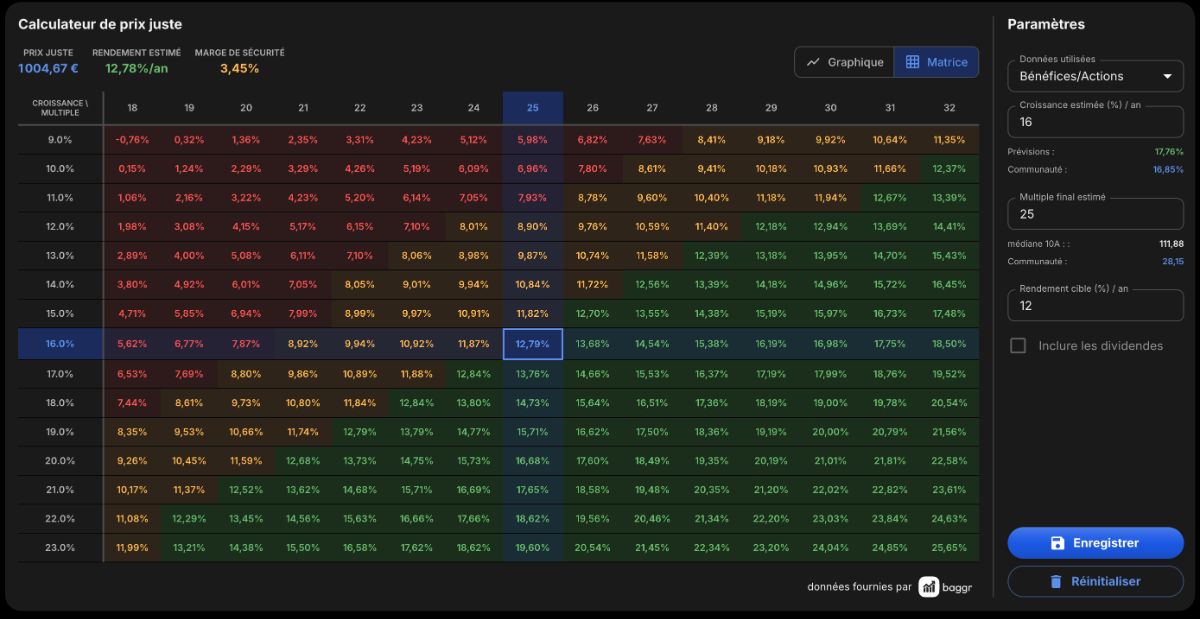Viewport: 1200px width, 619px height.
Task: Click the grid icon in Matrice tab
Action: (912, 62)
